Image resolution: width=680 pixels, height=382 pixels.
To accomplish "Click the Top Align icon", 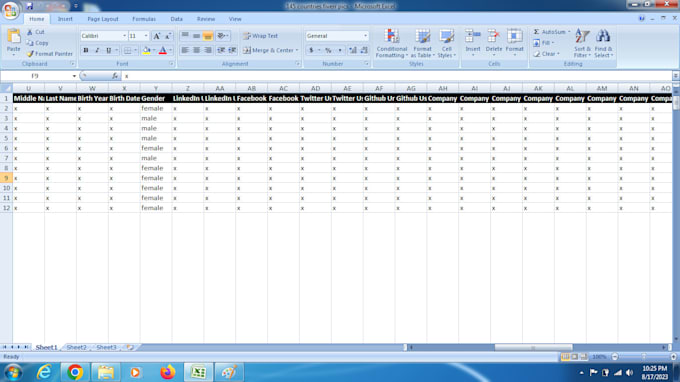I will (x=185, y=36).
